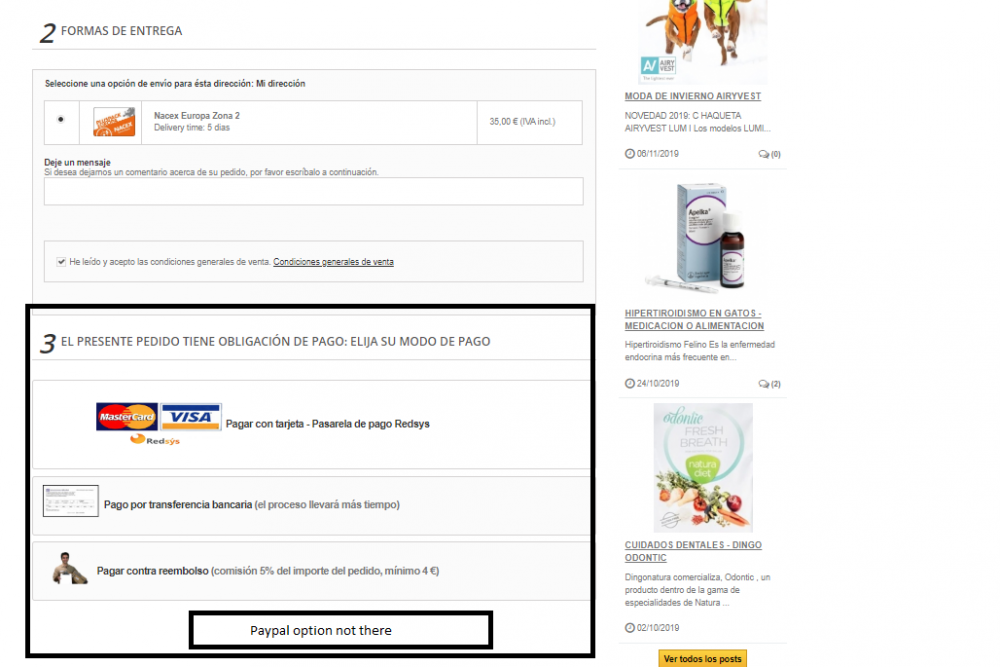
Task: Open Condiciones generales de venta link
Action: pos(333,261)
